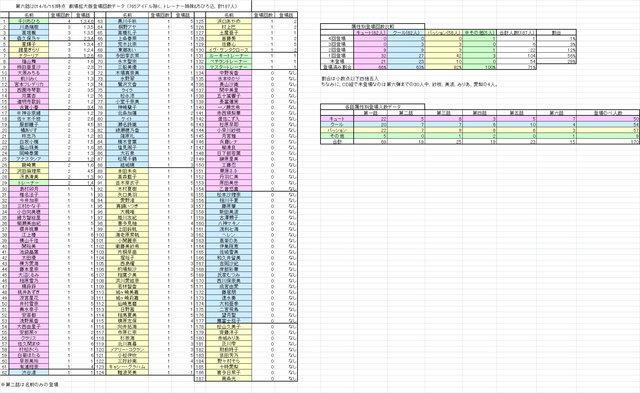Viewport: 640px width, 393px height.
Task: Click the sheet title cell starting 第六回
Action: click(127, 7)
